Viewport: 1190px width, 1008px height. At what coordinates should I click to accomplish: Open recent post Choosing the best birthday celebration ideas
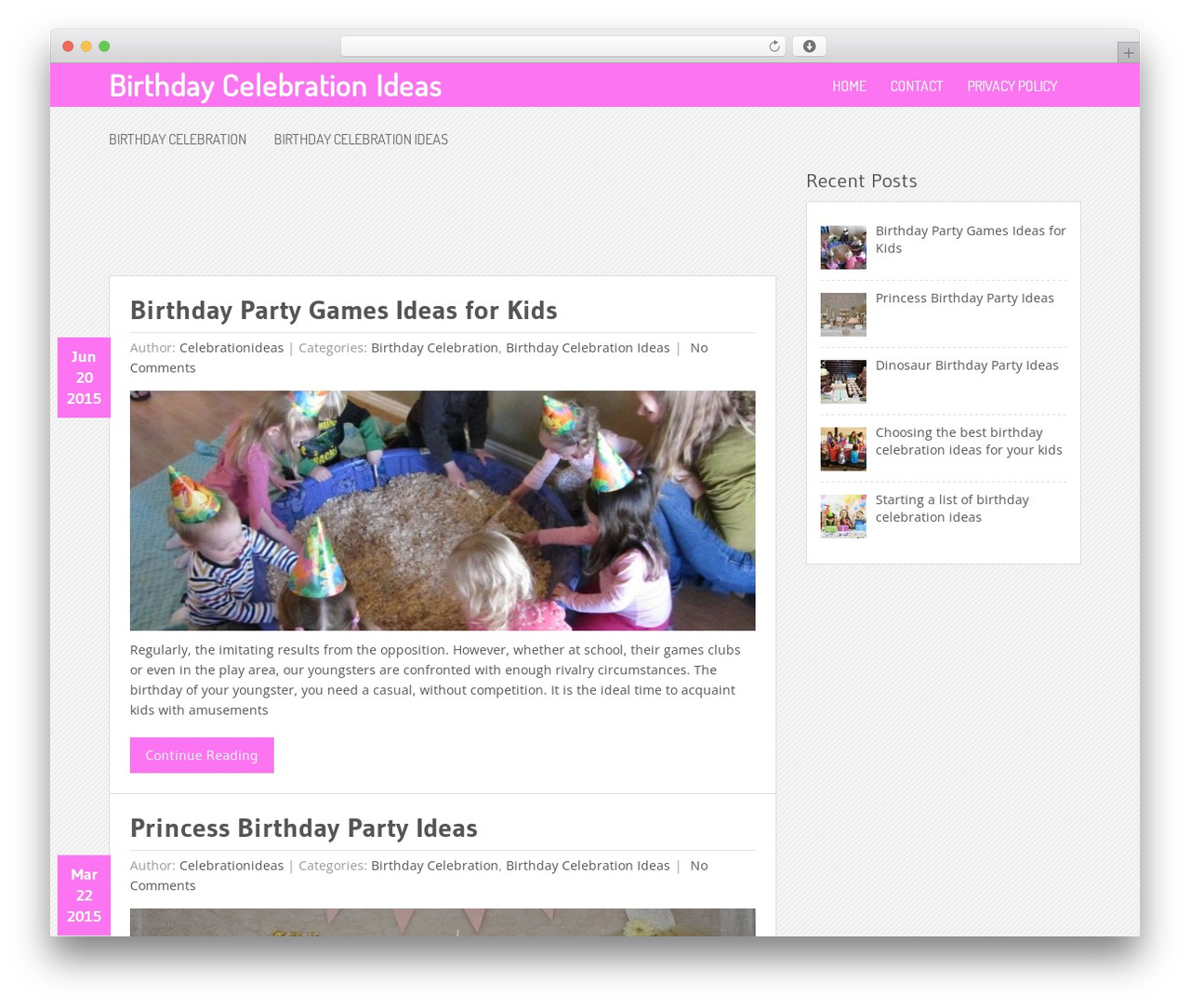[969, 441]
